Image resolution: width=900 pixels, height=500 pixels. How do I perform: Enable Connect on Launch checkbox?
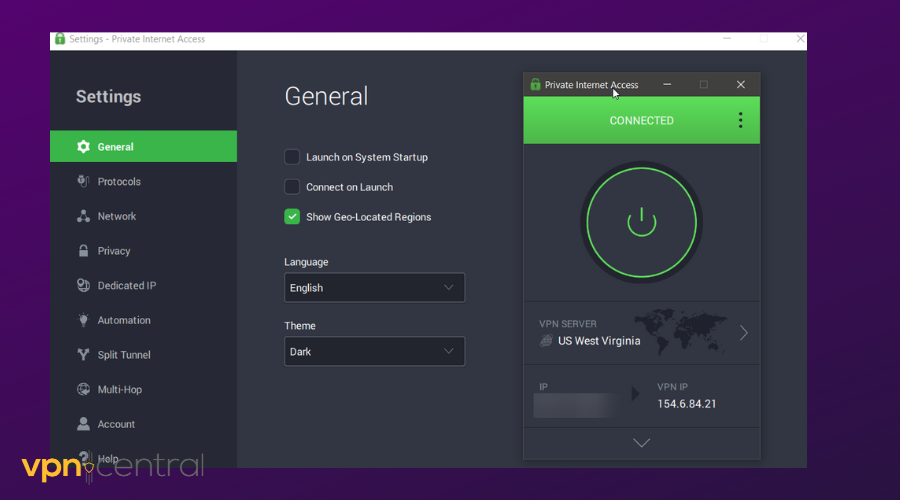click(x=292, y=187)
